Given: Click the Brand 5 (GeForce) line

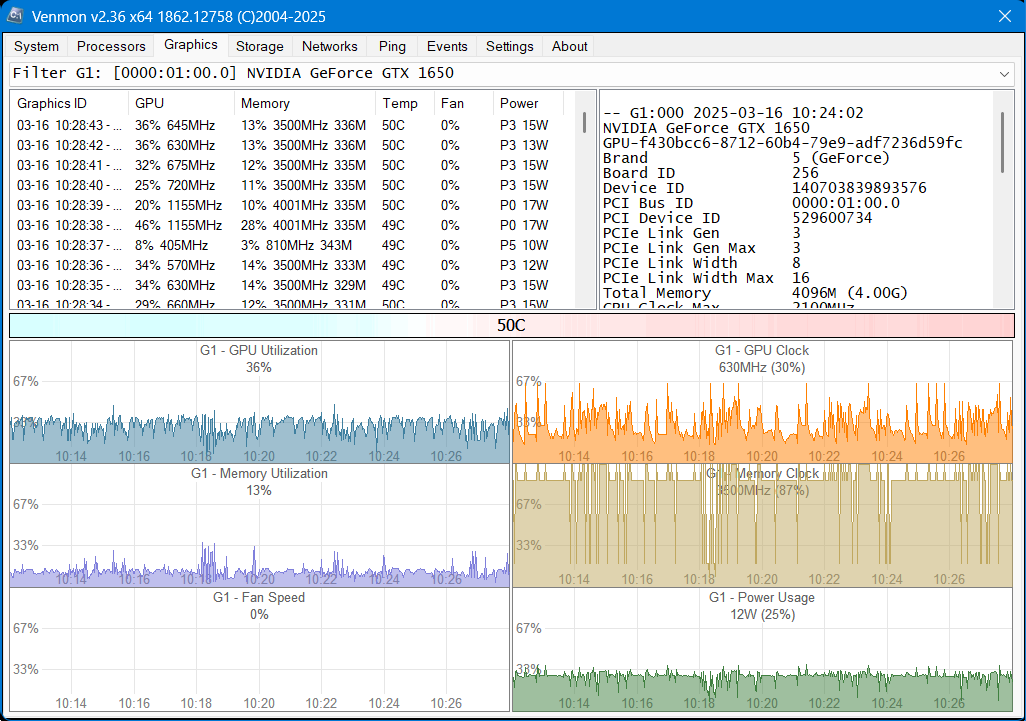Looking at the screenshot, I should click(746, 158).
